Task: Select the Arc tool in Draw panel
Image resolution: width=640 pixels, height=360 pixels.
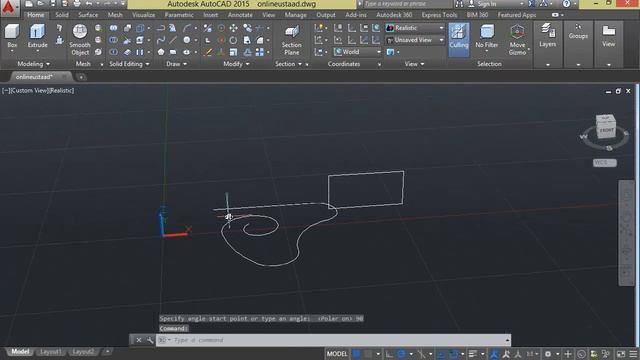Action: pos(187,28)
